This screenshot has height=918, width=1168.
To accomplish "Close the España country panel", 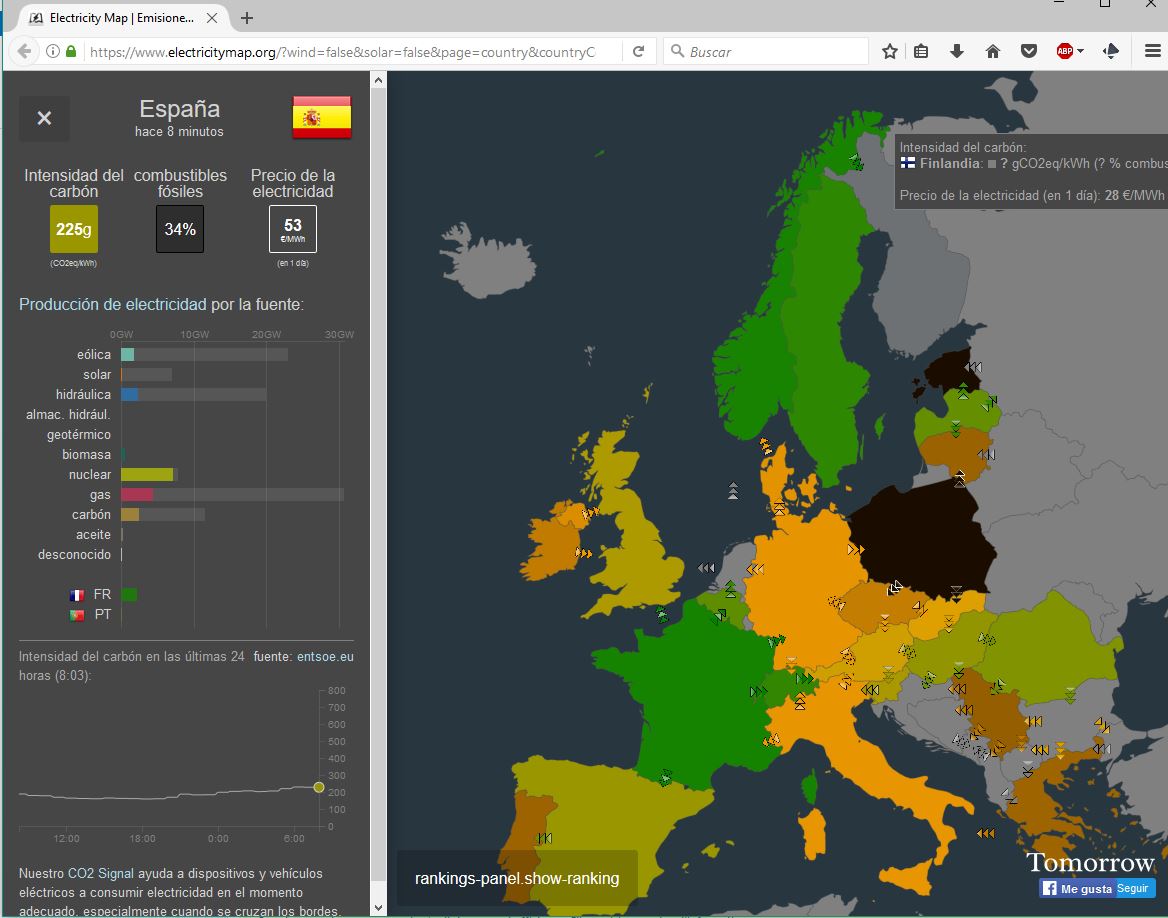I will pyautogui.click(x=44, y=118).
